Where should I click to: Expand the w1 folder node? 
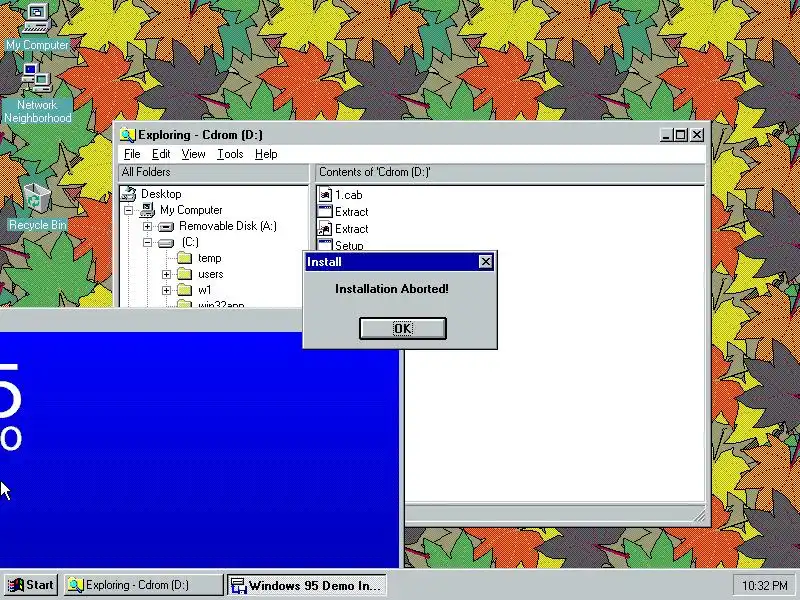click(x=166, y=290)
